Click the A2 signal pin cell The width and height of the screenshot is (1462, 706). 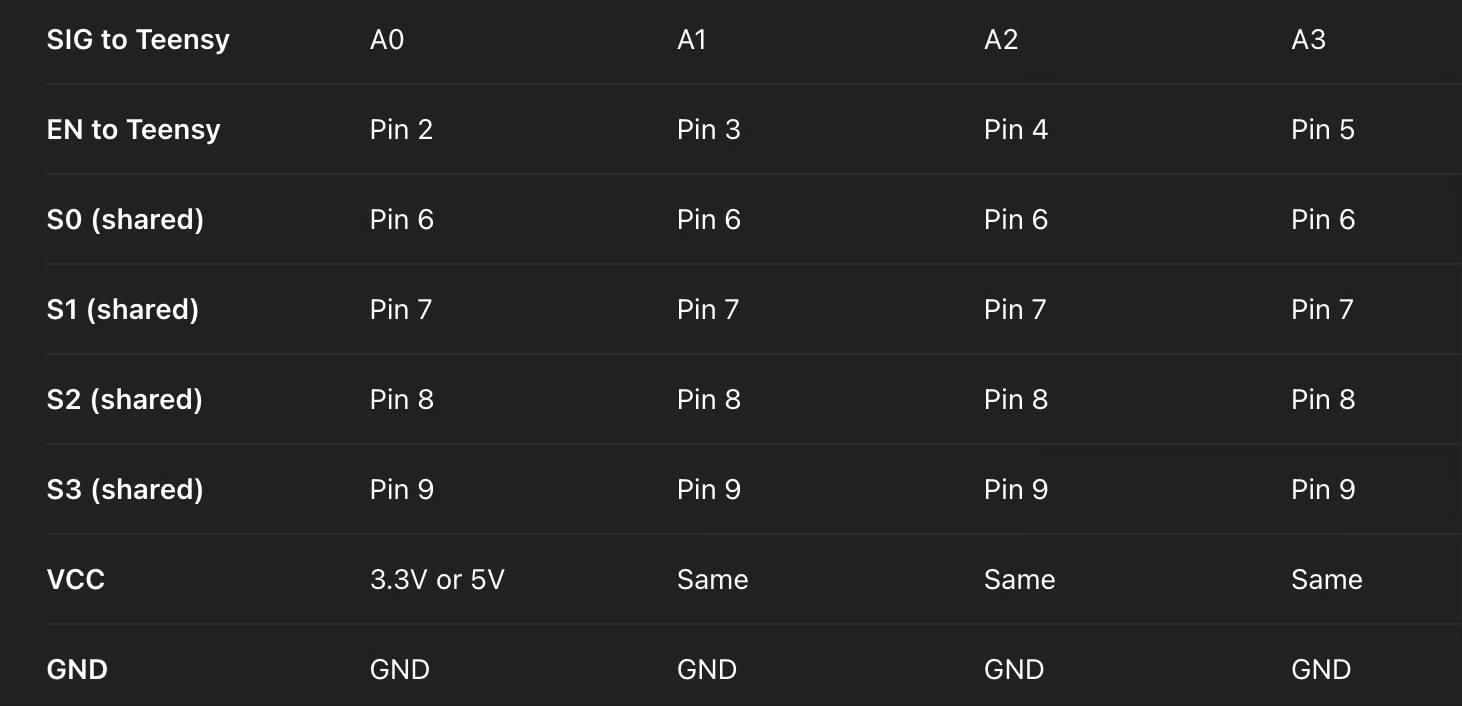[1001, 40]
